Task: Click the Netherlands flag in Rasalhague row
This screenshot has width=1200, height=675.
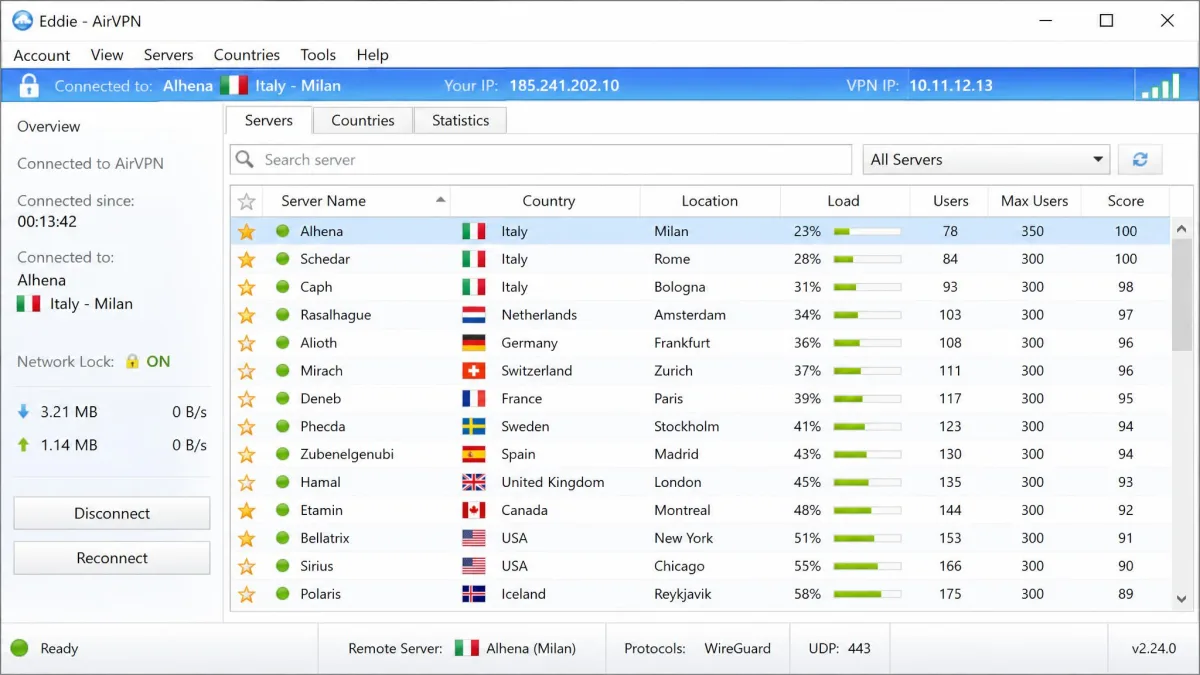Action: [x=474, y=315]
